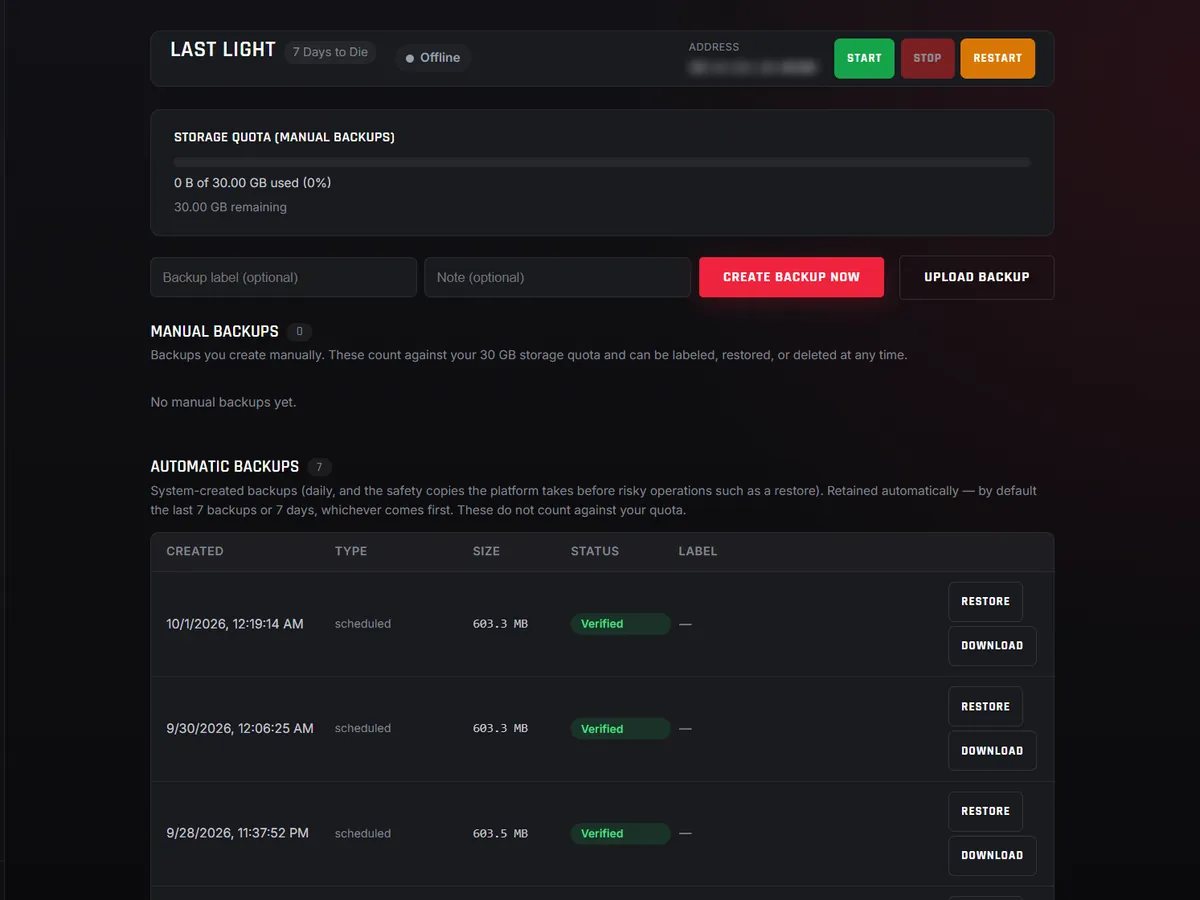Screen dimensions: 1200x900
Task: Click the 603.5 MB size cell
Action: pos(500,833)
